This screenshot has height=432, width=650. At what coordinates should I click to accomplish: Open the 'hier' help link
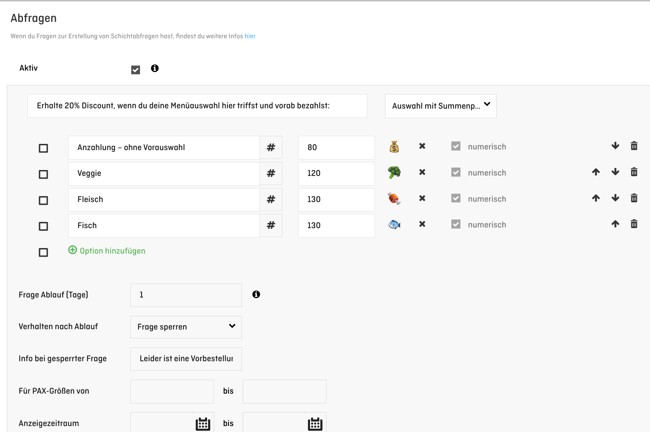[x=250, y=36]
